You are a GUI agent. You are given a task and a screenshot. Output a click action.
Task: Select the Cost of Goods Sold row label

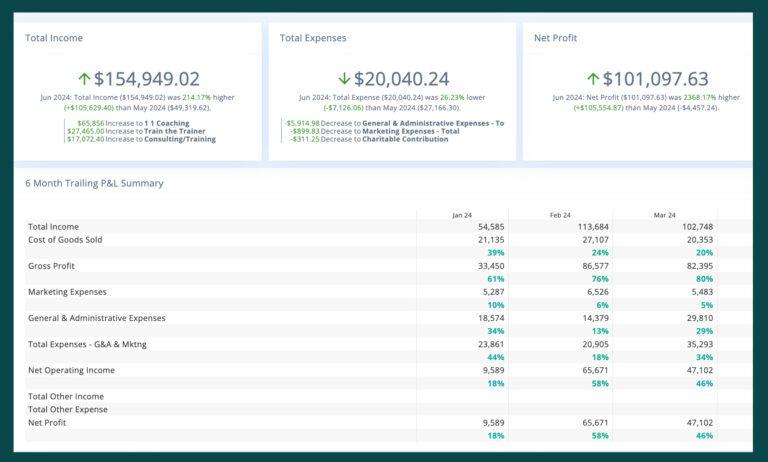tap(65, 240)
